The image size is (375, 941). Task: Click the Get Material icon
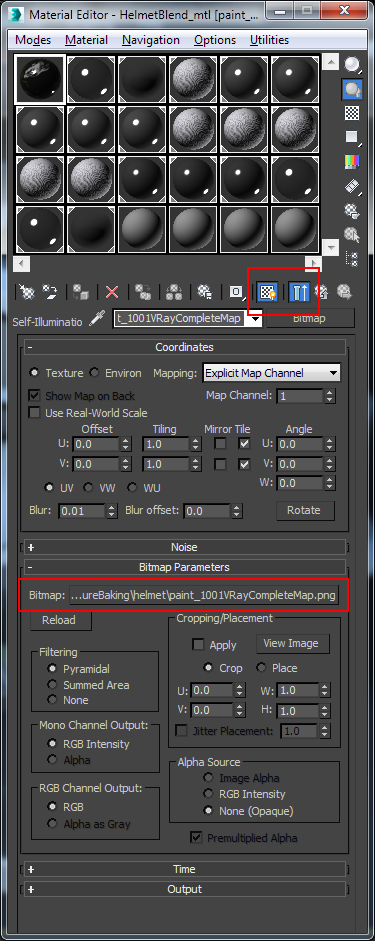pyautogui.click(x=26, y=292)
